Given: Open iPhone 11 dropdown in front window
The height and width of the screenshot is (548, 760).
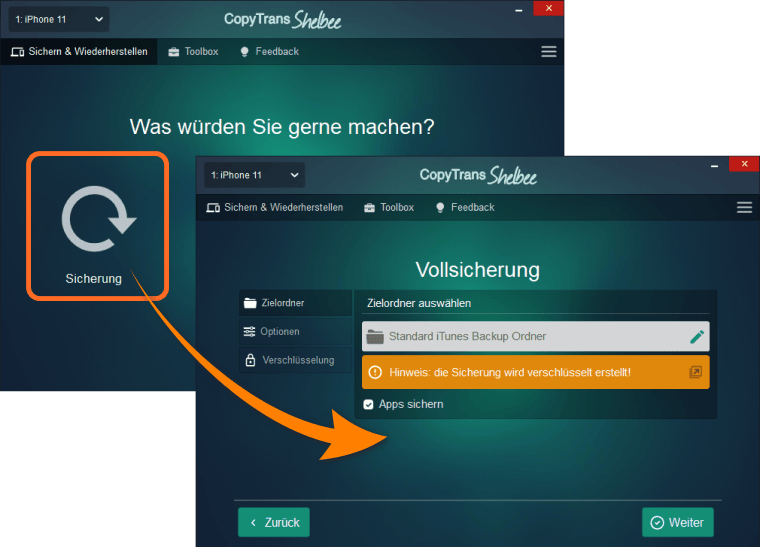Looking at the screenshot, I should 254,175.
